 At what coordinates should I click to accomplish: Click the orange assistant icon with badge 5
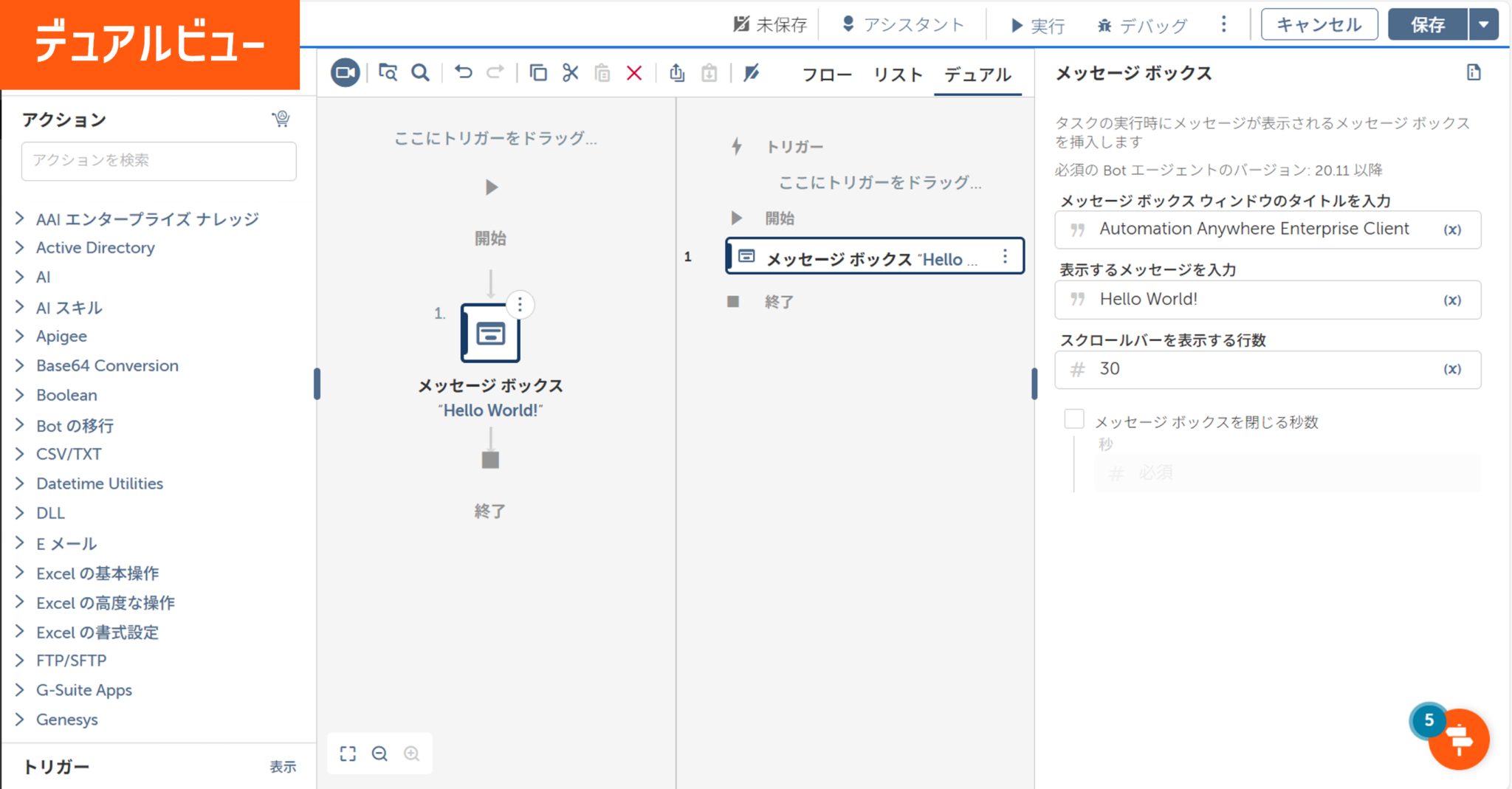pyautogui.click(x=1458, y=740)
